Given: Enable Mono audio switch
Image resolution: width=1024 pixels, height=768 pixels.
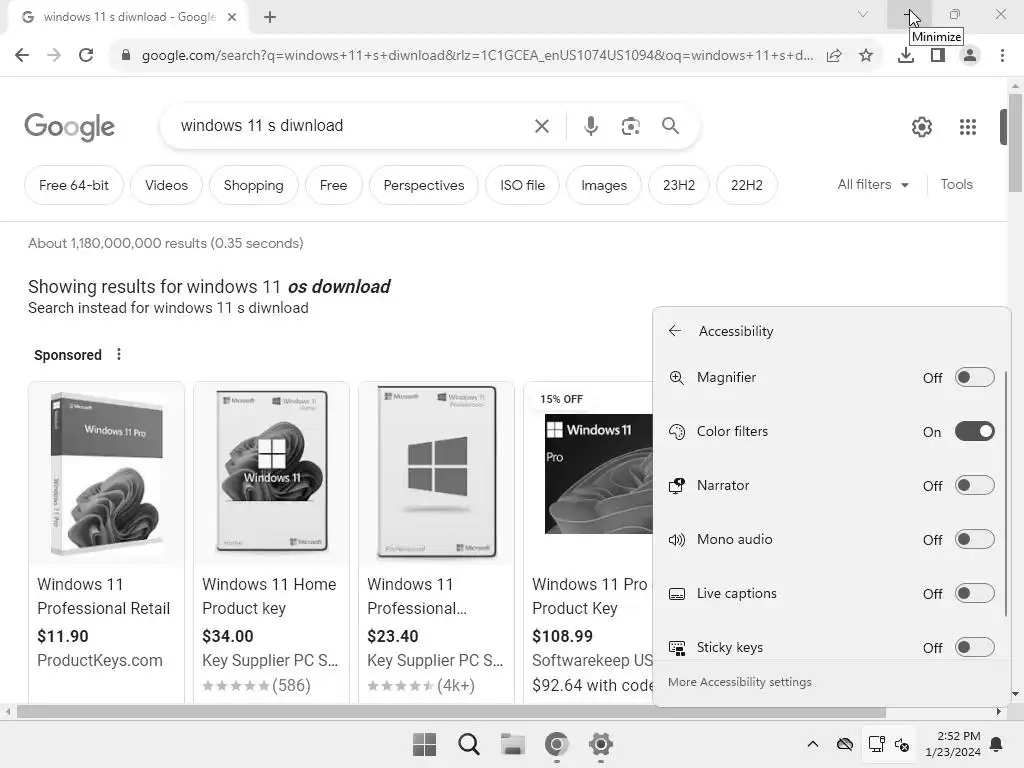Looking at the screenshot, I should 974,539.
